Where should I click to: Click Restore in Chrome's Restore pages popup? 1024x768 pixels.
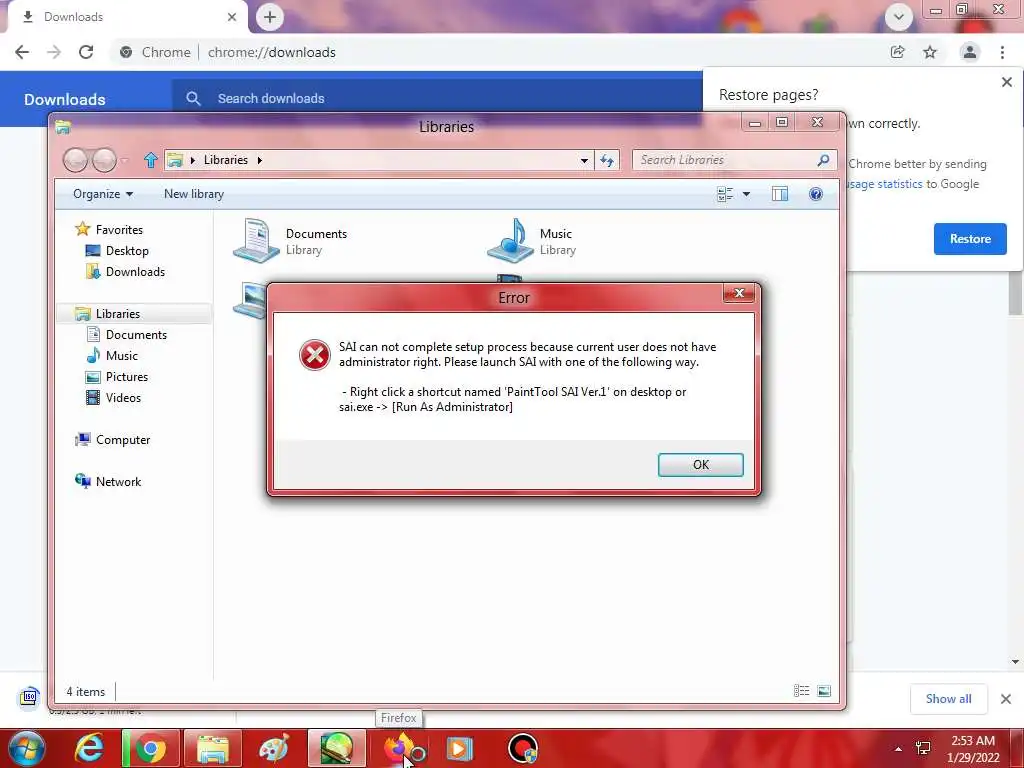[970, 239]
